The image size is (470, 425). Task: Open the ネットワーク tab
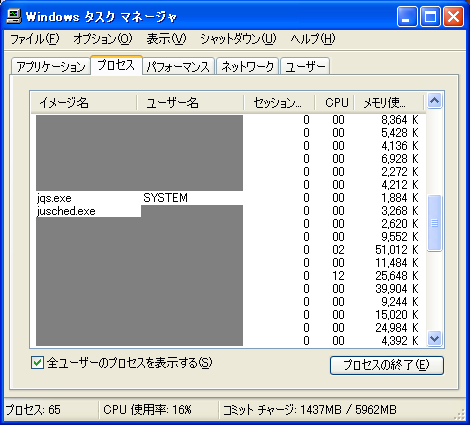tap(247, 67)
